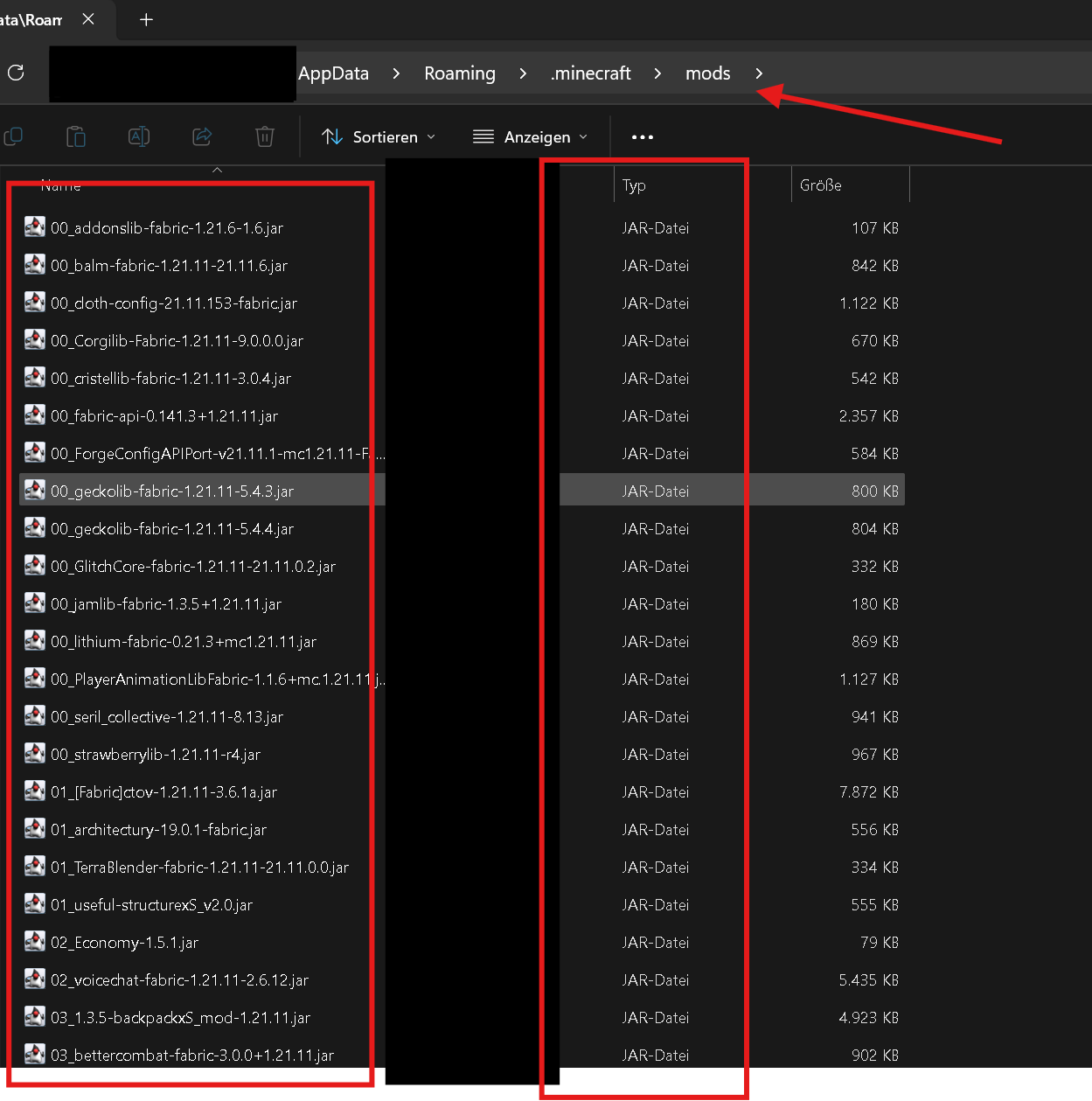
Task: Select 00_GlitchCore-fabric-1.21.11-21.11.0.2.jar file
Action: pyautogui.click(x=193, y=567)
